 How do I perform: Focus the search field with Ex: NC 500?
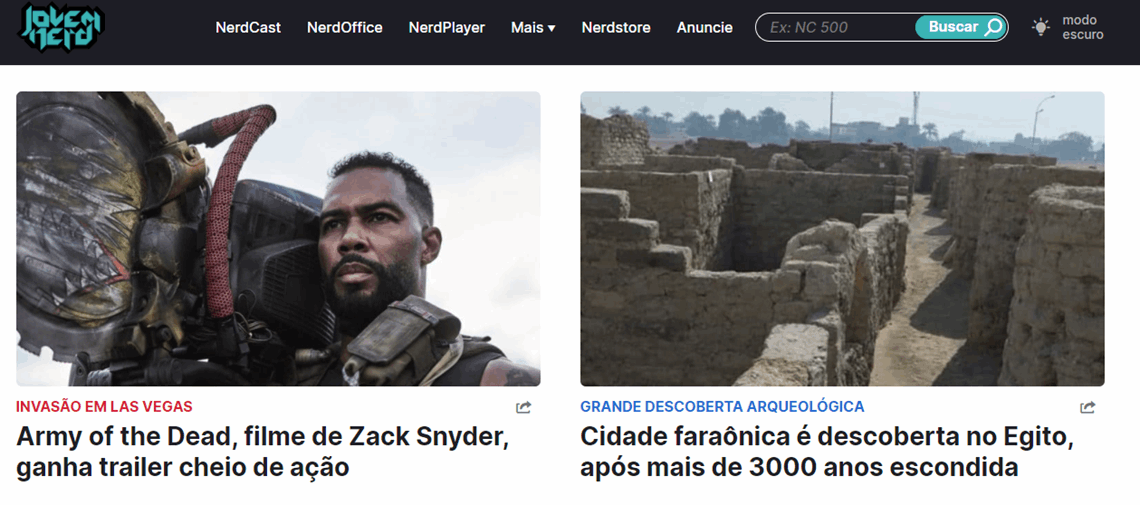click(x=836, y=28)
